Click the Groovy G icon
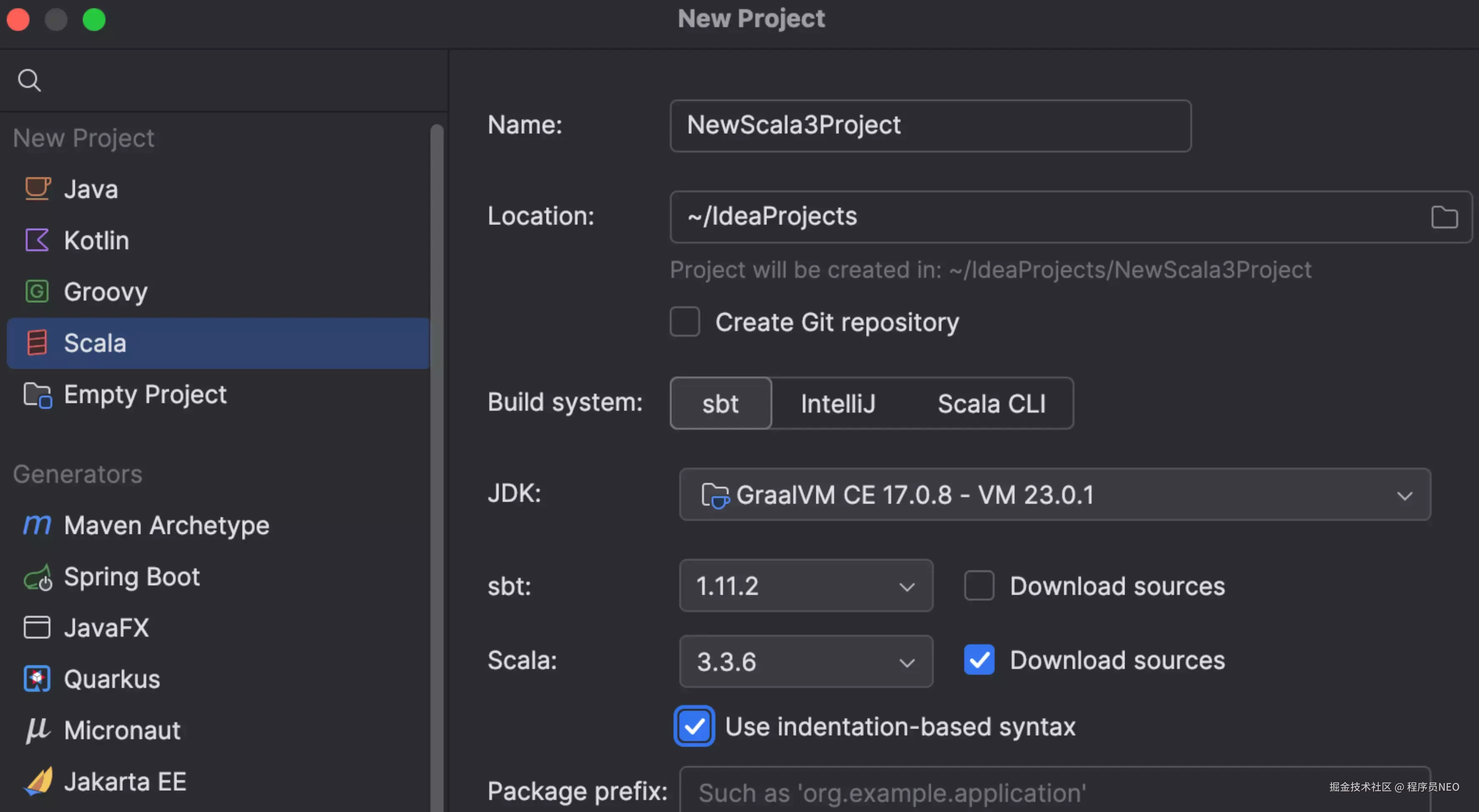The image size is (1479, 812). 37,291
